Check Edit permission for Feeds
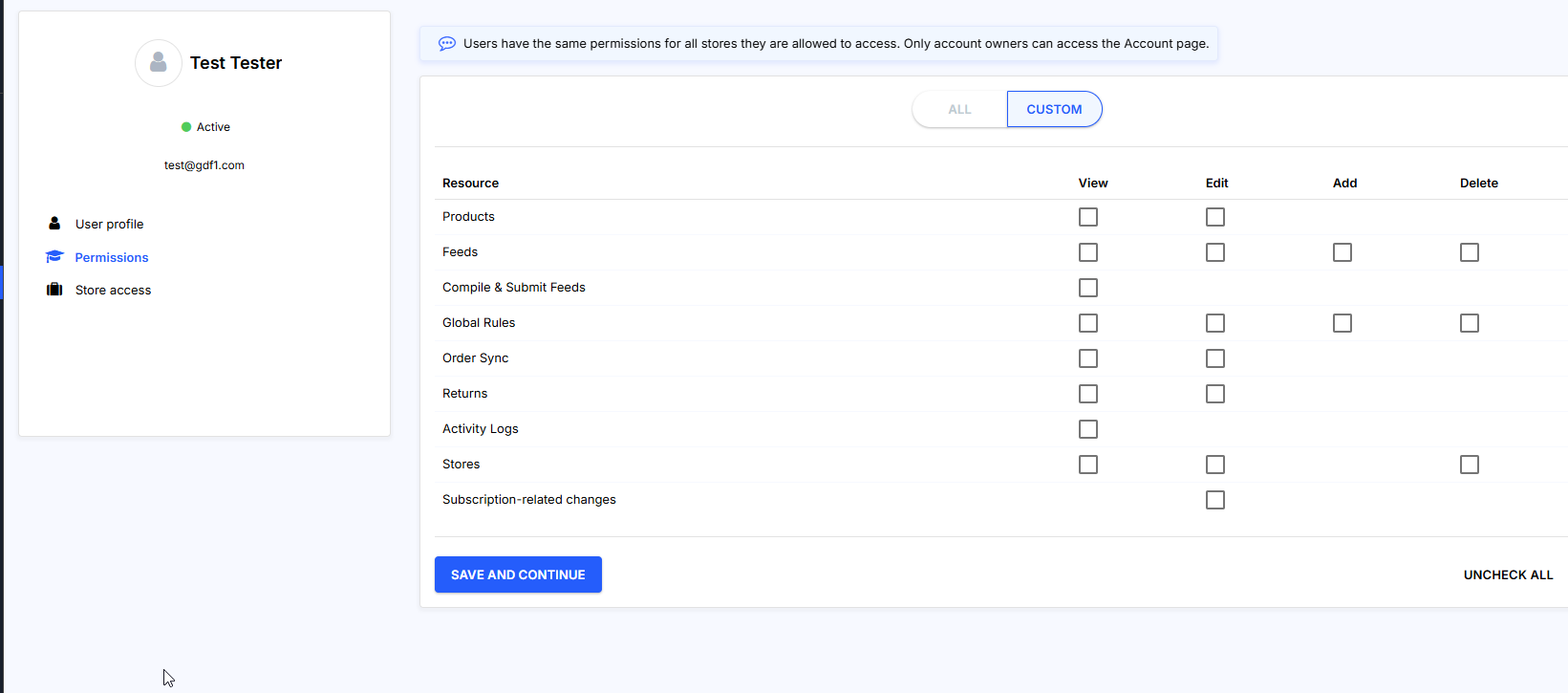The image size is (1568, 693). (1215, 252)
